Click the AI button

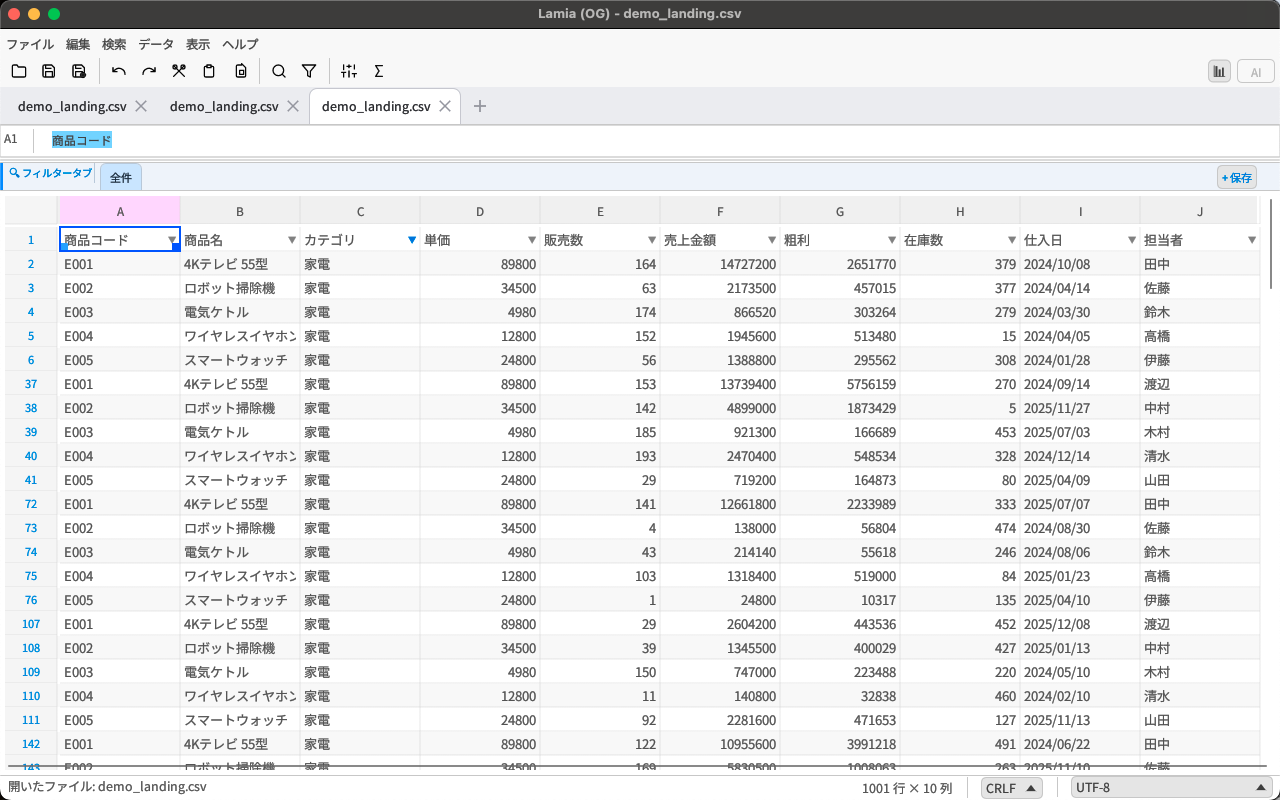coord(1255,71)
